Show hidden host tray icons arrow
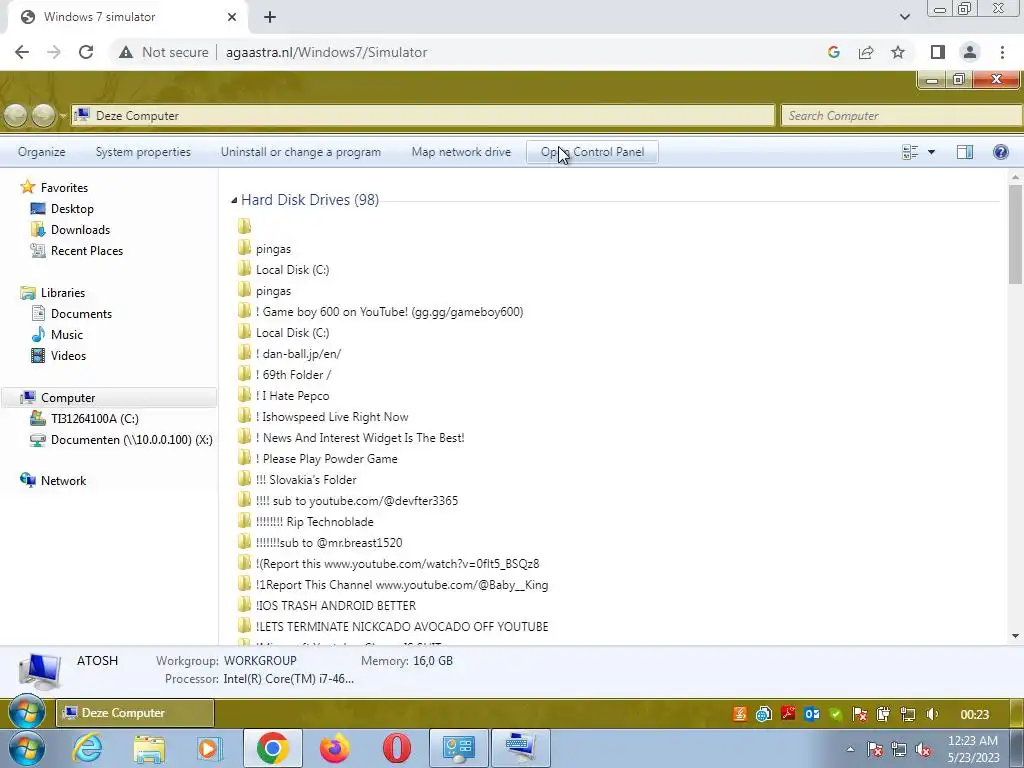This screenshot has height=768, width=1024. coord(850,749)
